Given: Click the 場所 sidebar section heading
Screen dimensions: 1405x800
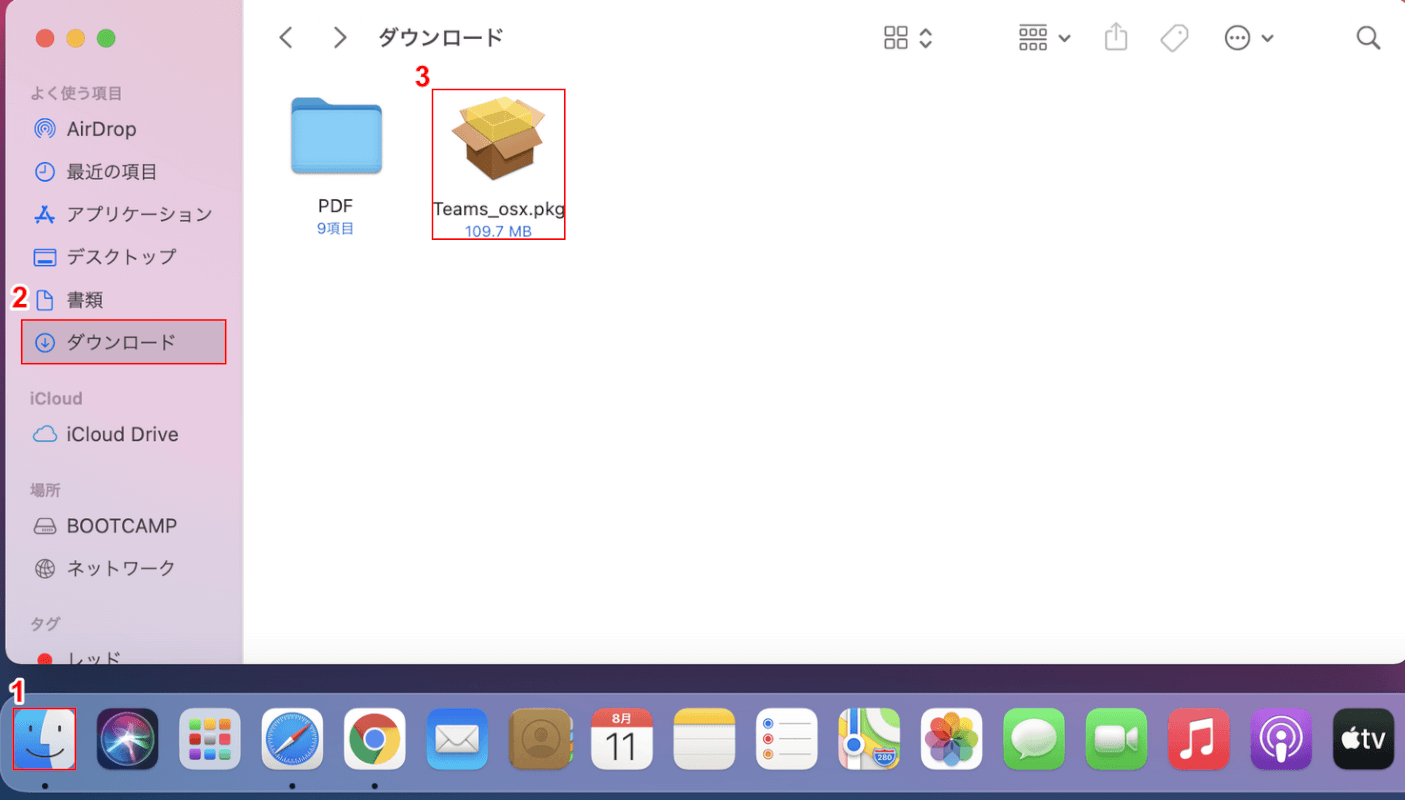Looking at the screenshot, I should pos(45,490).
